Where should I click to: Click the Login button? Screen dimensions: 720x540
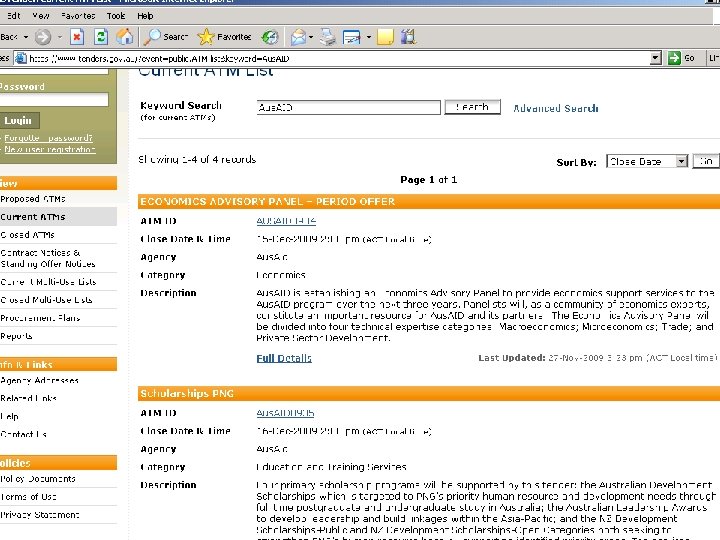[x=19, y=120]
